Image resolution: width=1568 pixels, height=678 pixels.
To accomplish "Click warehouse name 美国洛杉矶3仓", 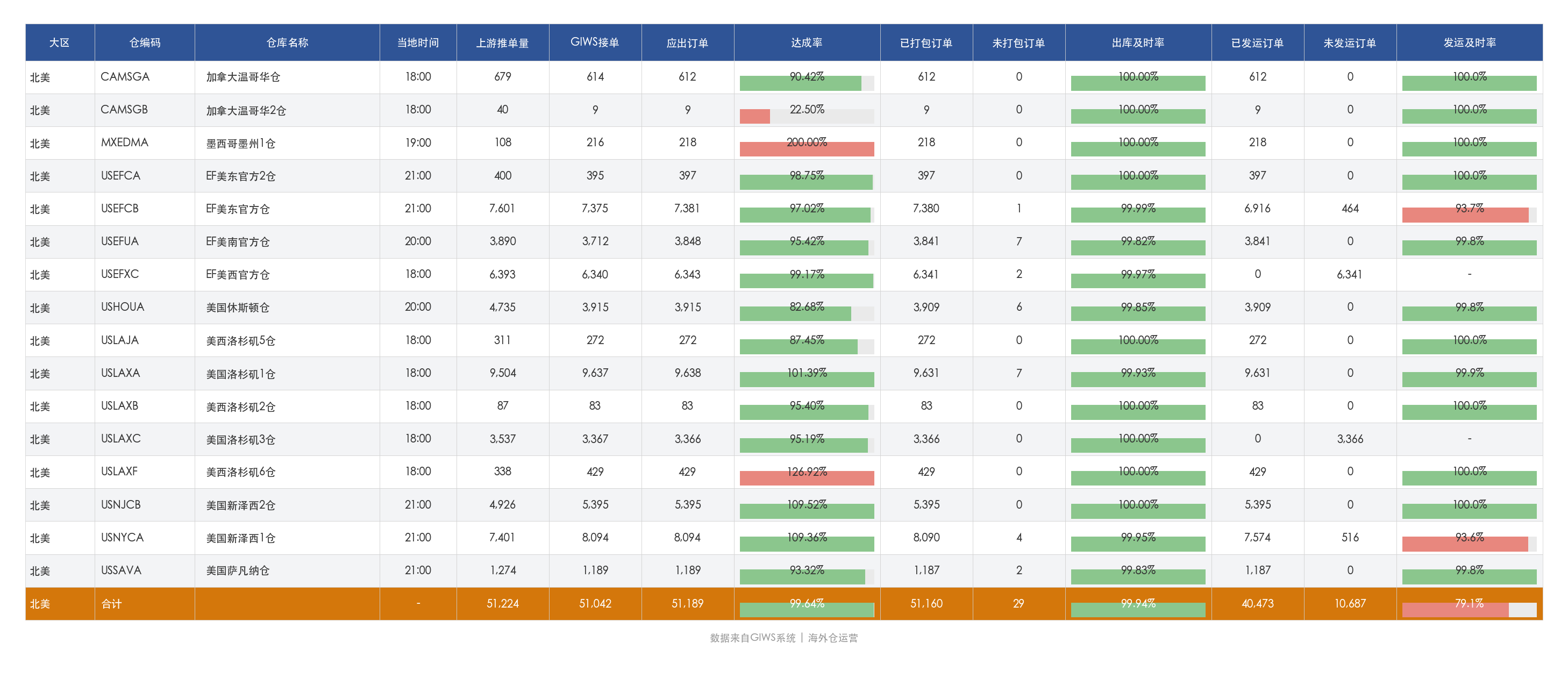I will coord(240,439).
